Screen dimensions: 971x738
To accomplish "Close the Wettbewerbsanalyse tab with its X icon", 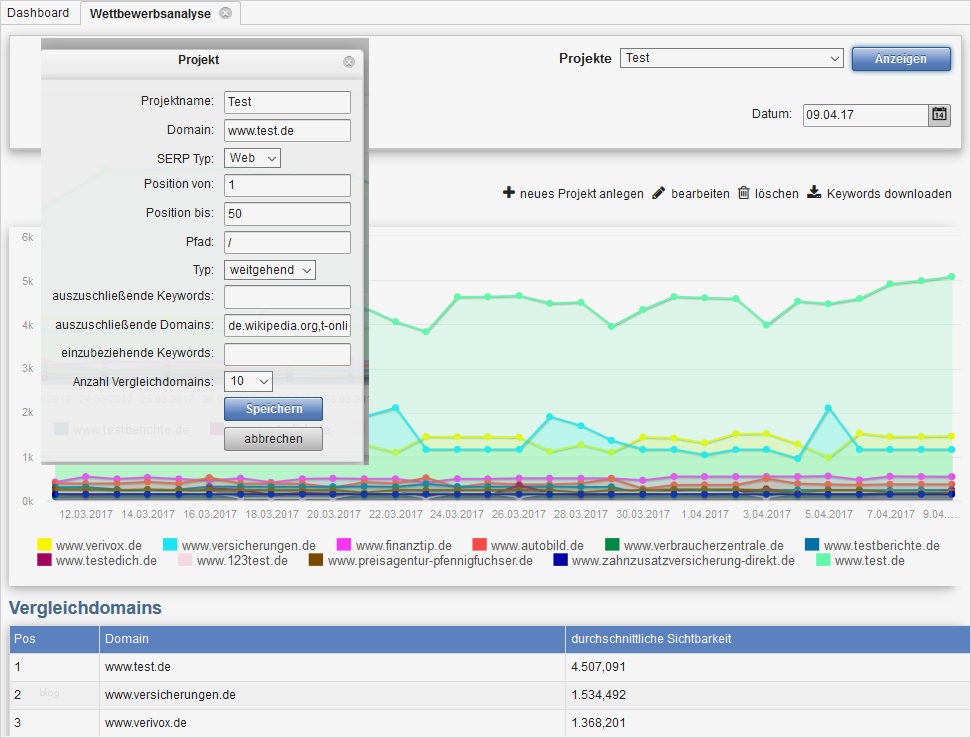I will pyautogui.click(x=225, y=13).
